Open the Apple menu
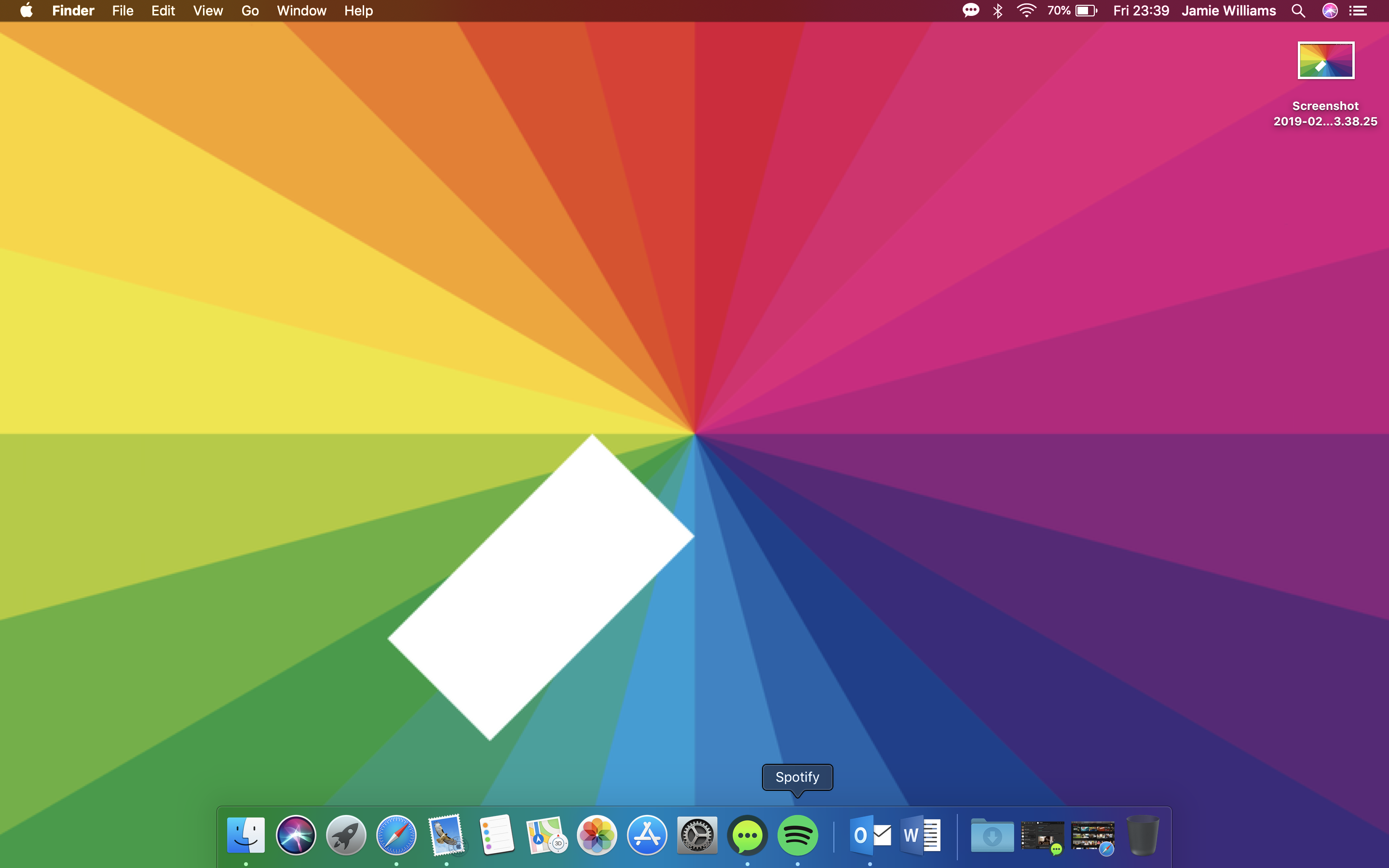 [27, 10]
